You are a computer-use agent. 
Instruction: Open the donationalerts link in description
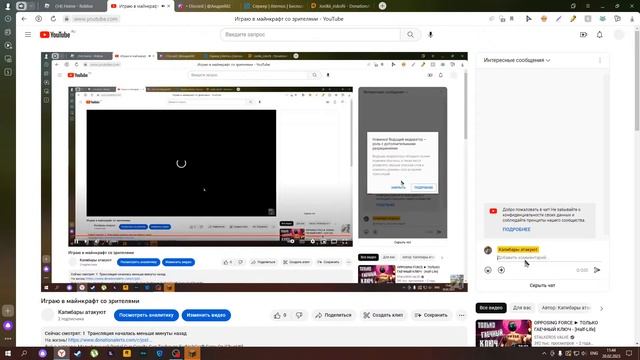click(110, 340)
